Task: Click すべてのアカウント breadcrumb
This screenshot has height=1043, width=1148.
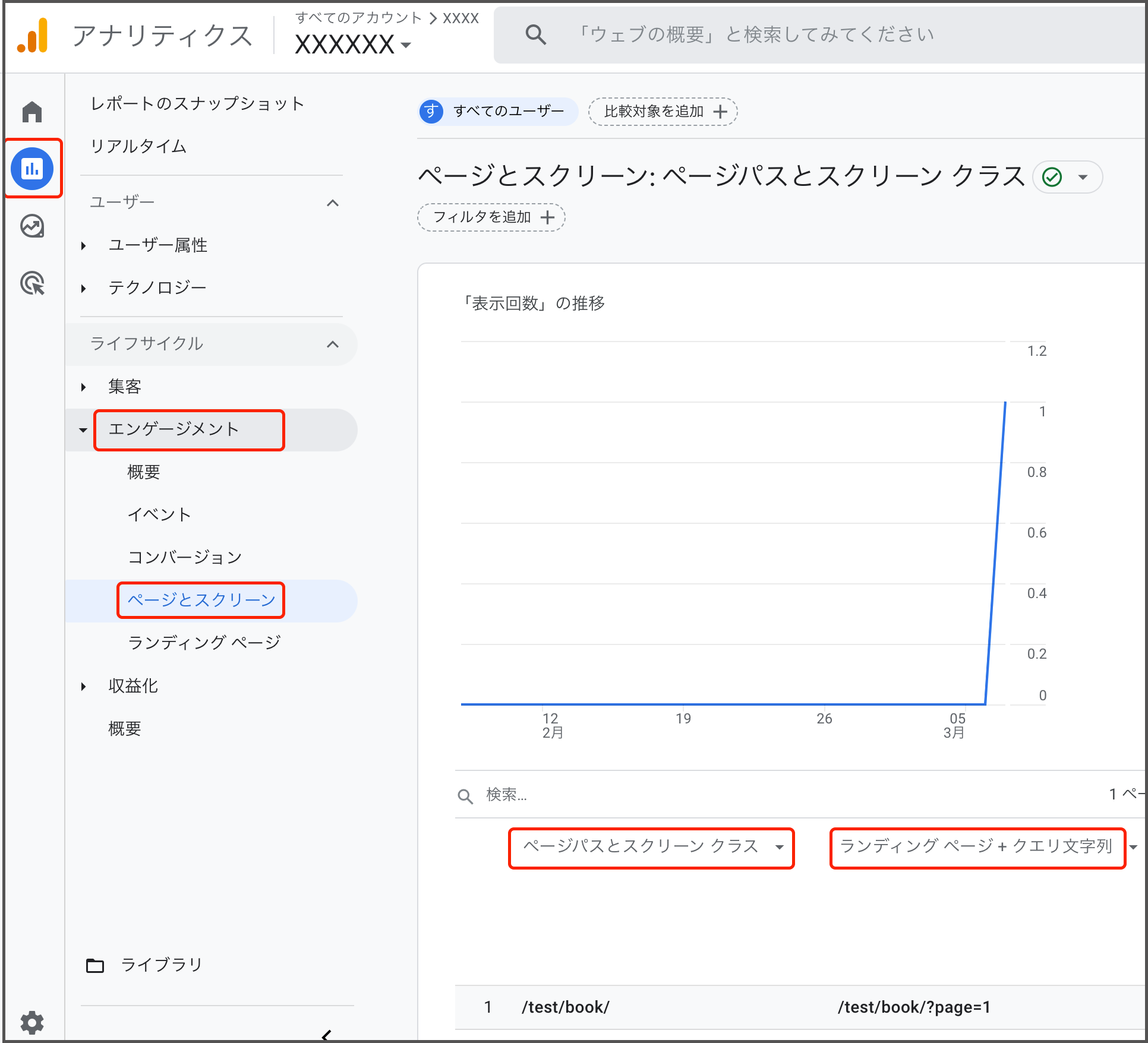Action: pos(358,18)
